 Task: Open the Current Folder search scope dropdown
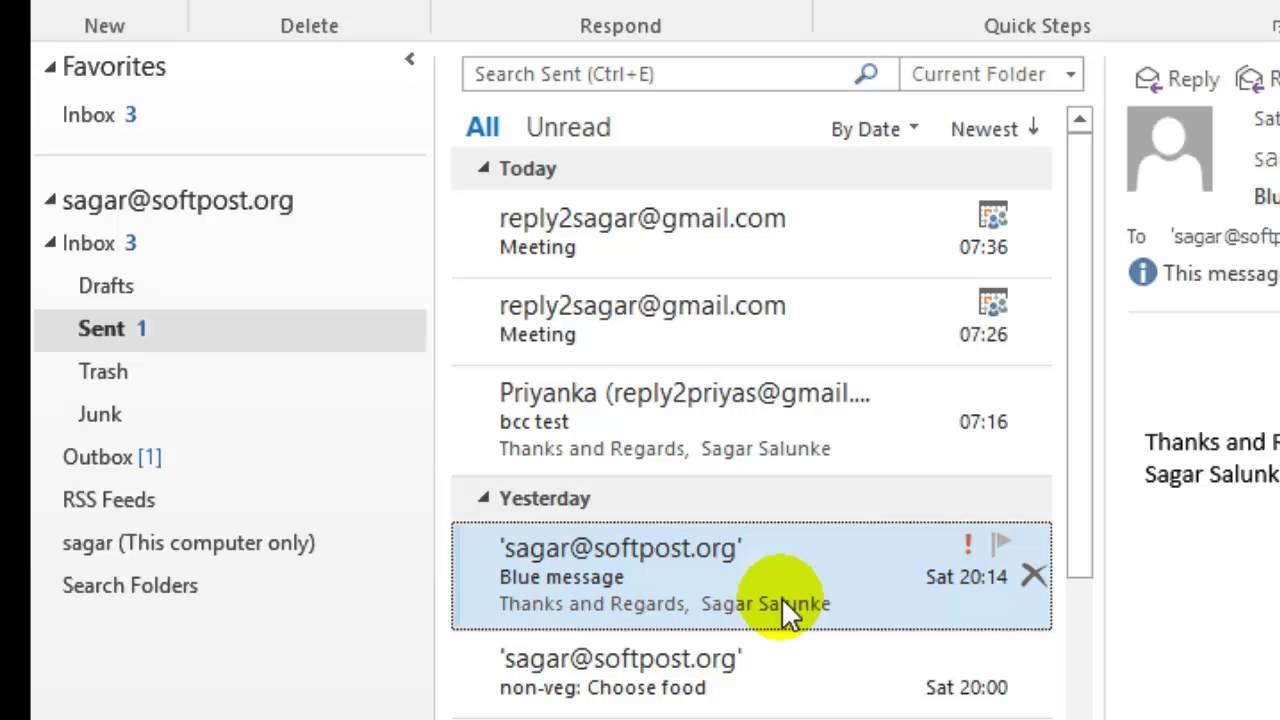point(1070,74)
